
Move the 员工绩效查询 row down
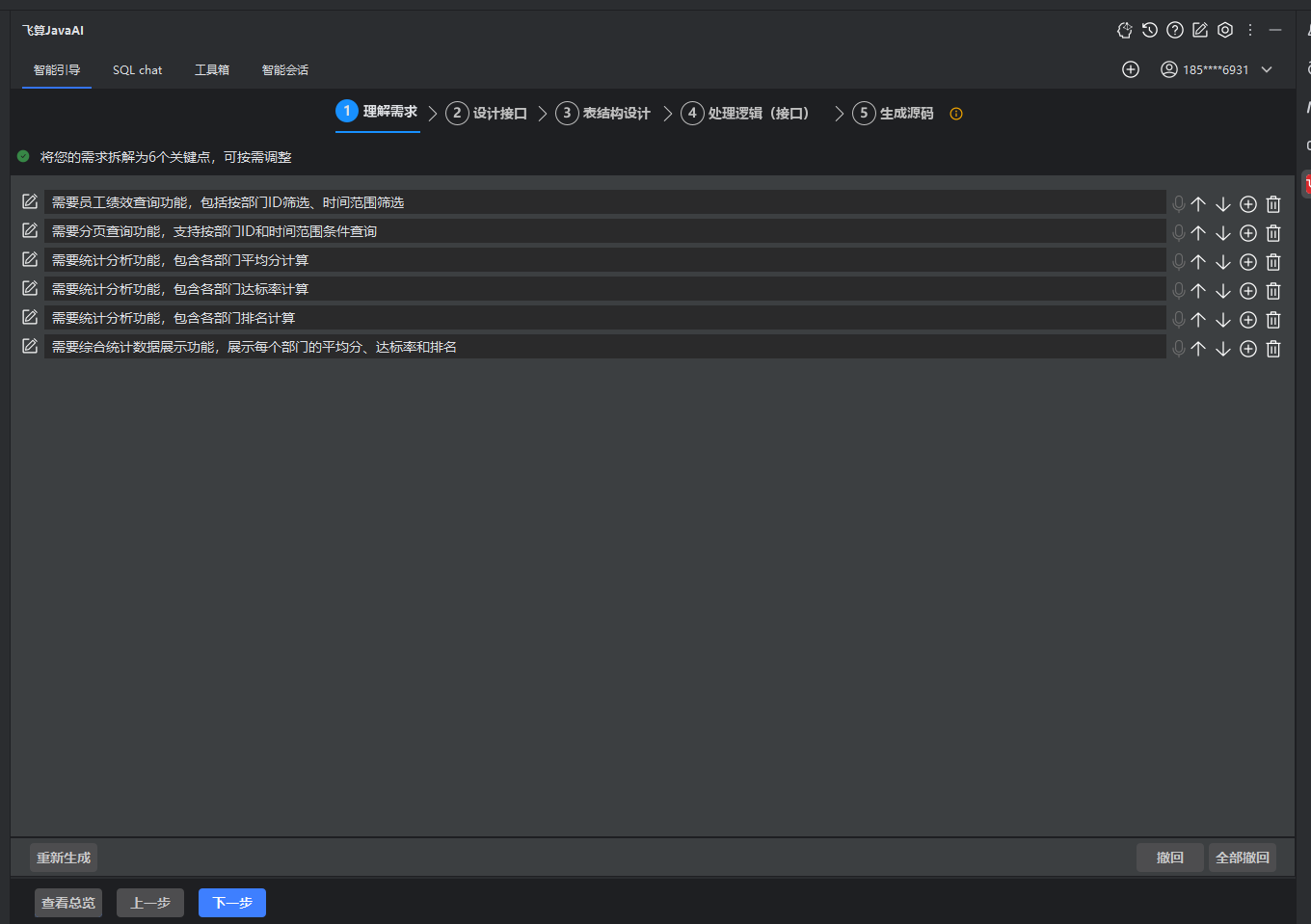(x=1223, y=204)
